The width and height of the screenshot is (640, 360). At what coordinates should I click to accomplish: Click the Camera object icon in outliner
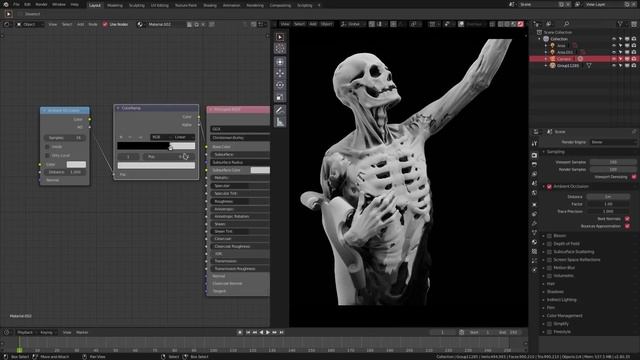click(553, 59)
